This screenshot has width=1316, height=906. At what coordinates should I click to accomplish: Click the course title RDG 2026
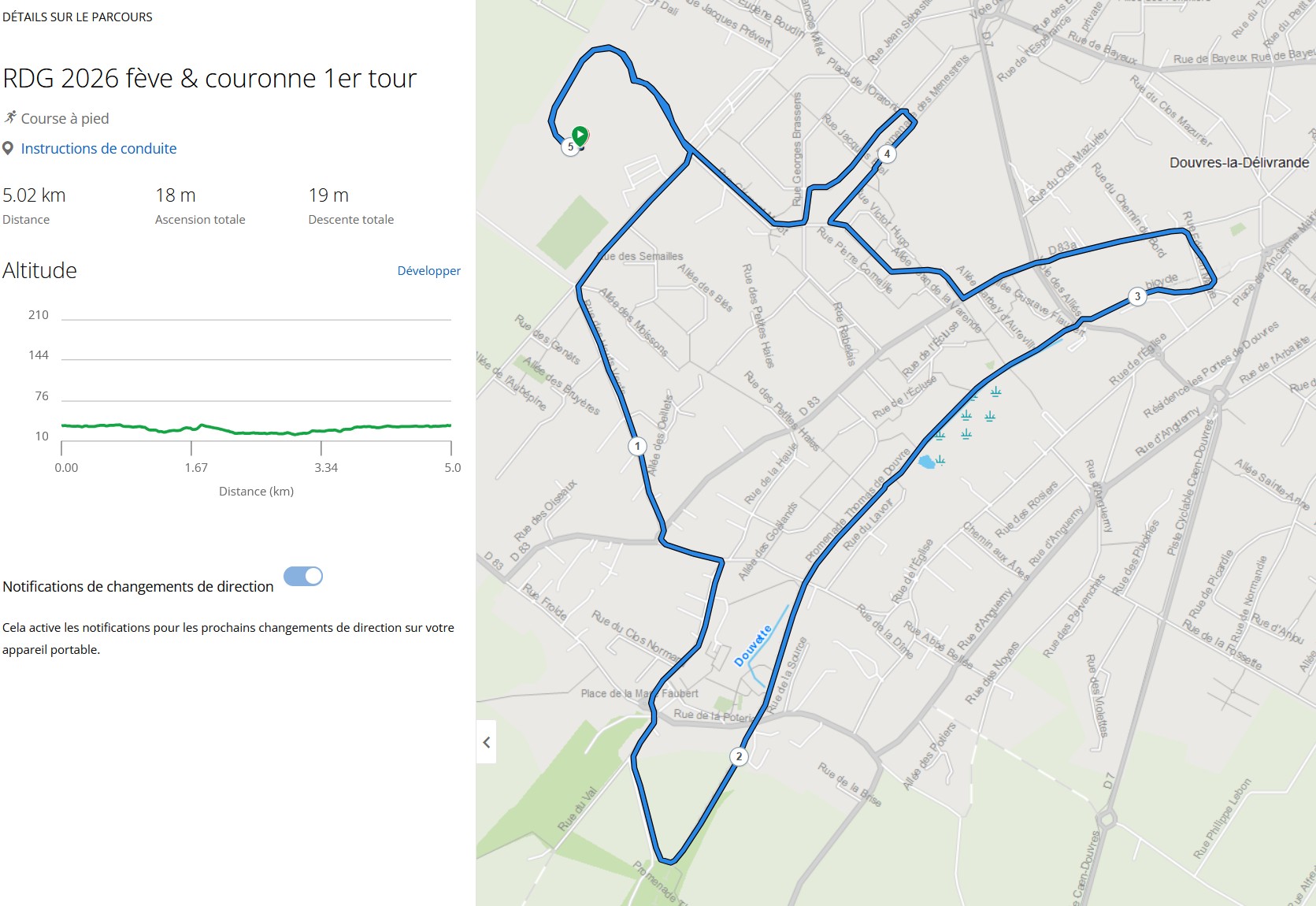pyautogui.click(x=209, y=79)
